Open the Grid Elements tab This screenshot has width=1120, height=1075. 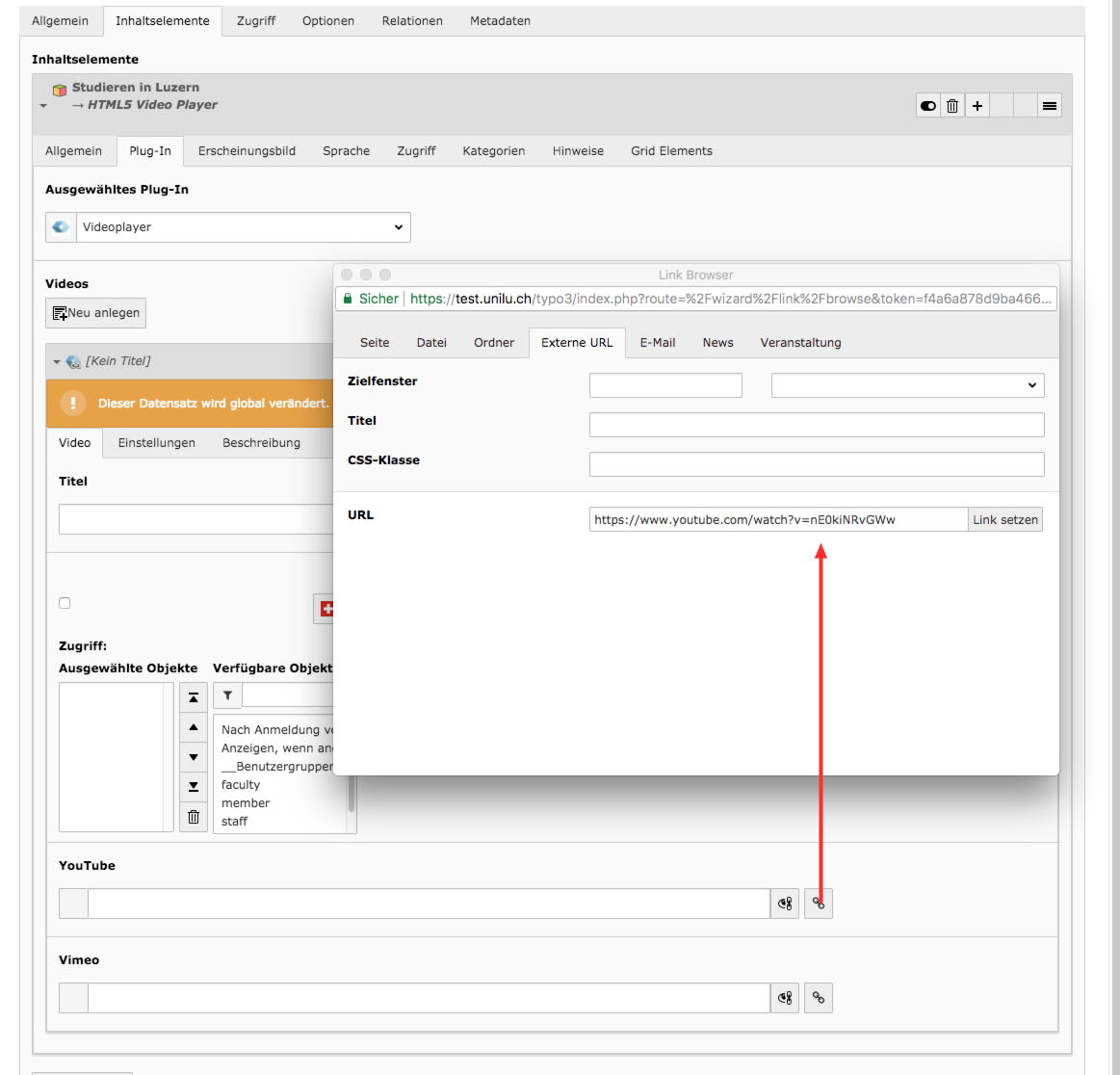[x=671, y=150]
